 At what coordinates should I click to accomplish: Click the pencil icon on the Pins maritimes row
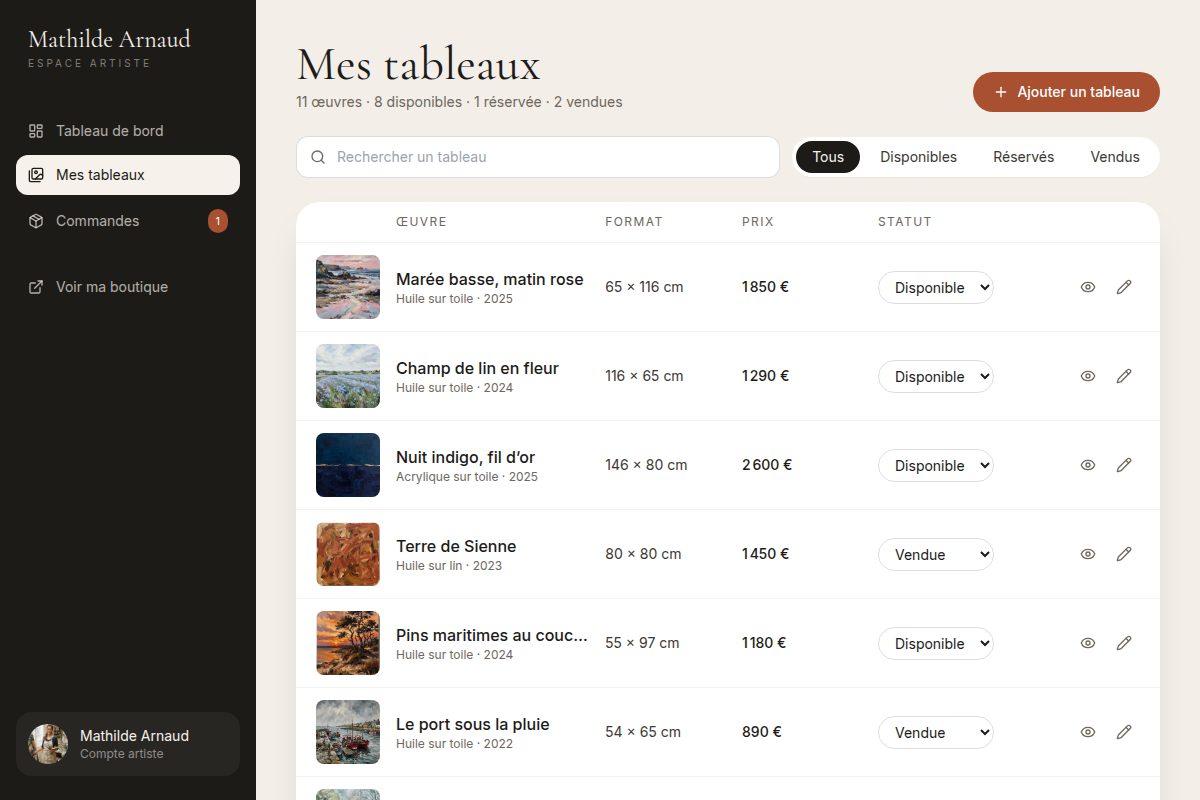(1124, 643)
